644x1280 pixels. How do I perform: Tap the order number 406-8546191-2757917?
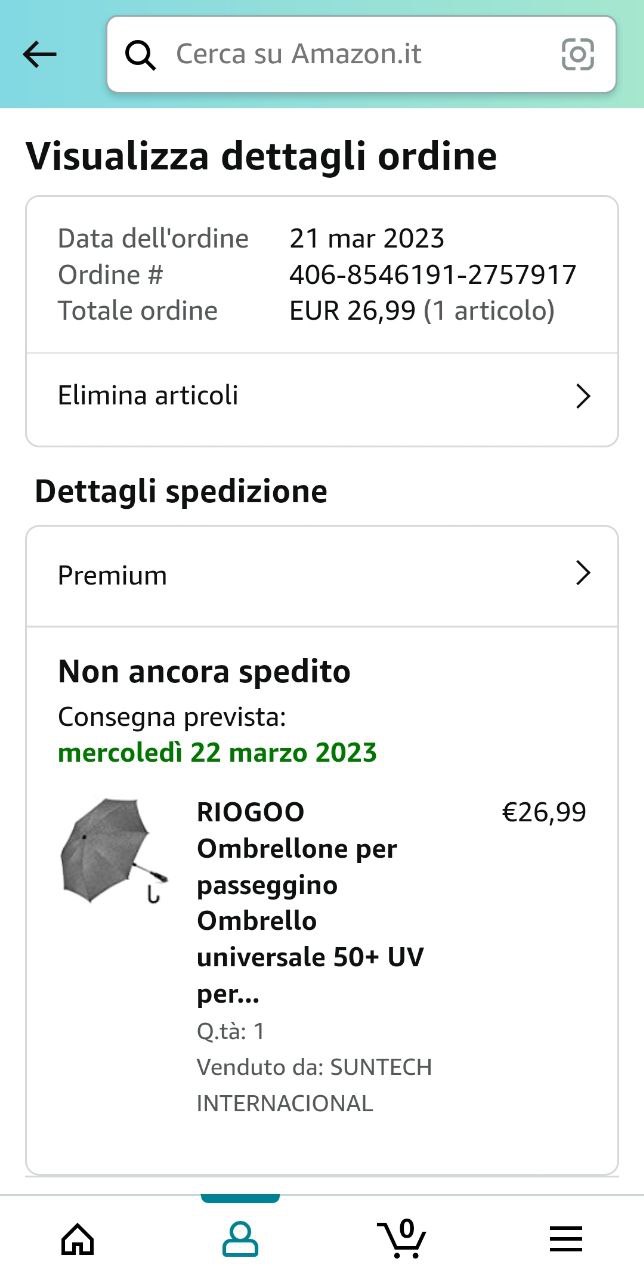coord(432,275)
